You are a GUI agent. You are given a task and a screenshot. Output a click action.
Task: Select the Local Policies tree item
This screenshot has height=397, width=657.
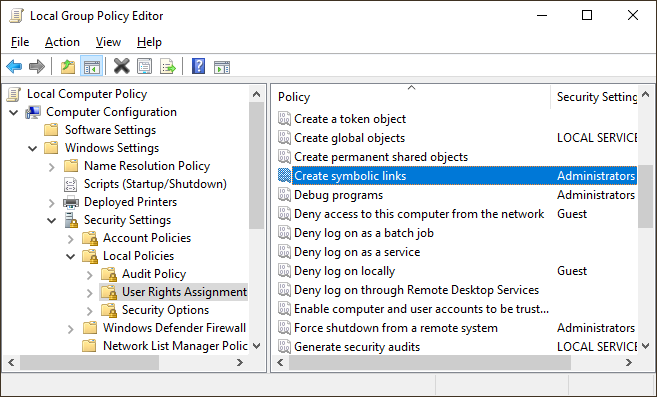[x=138, y=256]
